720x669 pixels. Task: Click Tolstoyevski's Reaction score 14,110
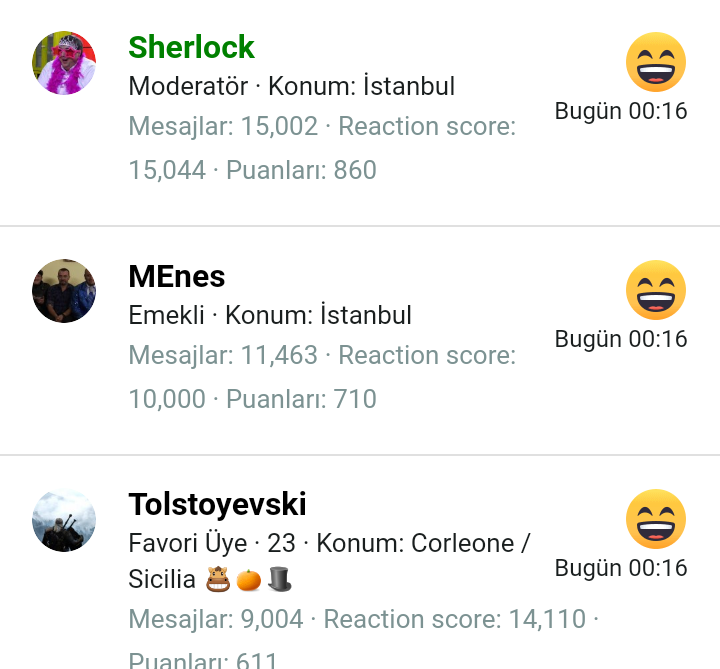coord(547,619)
